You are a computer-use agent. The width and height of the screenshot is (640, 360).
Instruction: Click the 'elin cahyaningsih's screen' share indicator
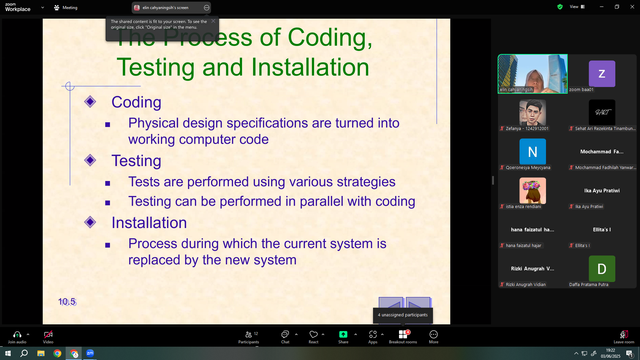(171, 7)
